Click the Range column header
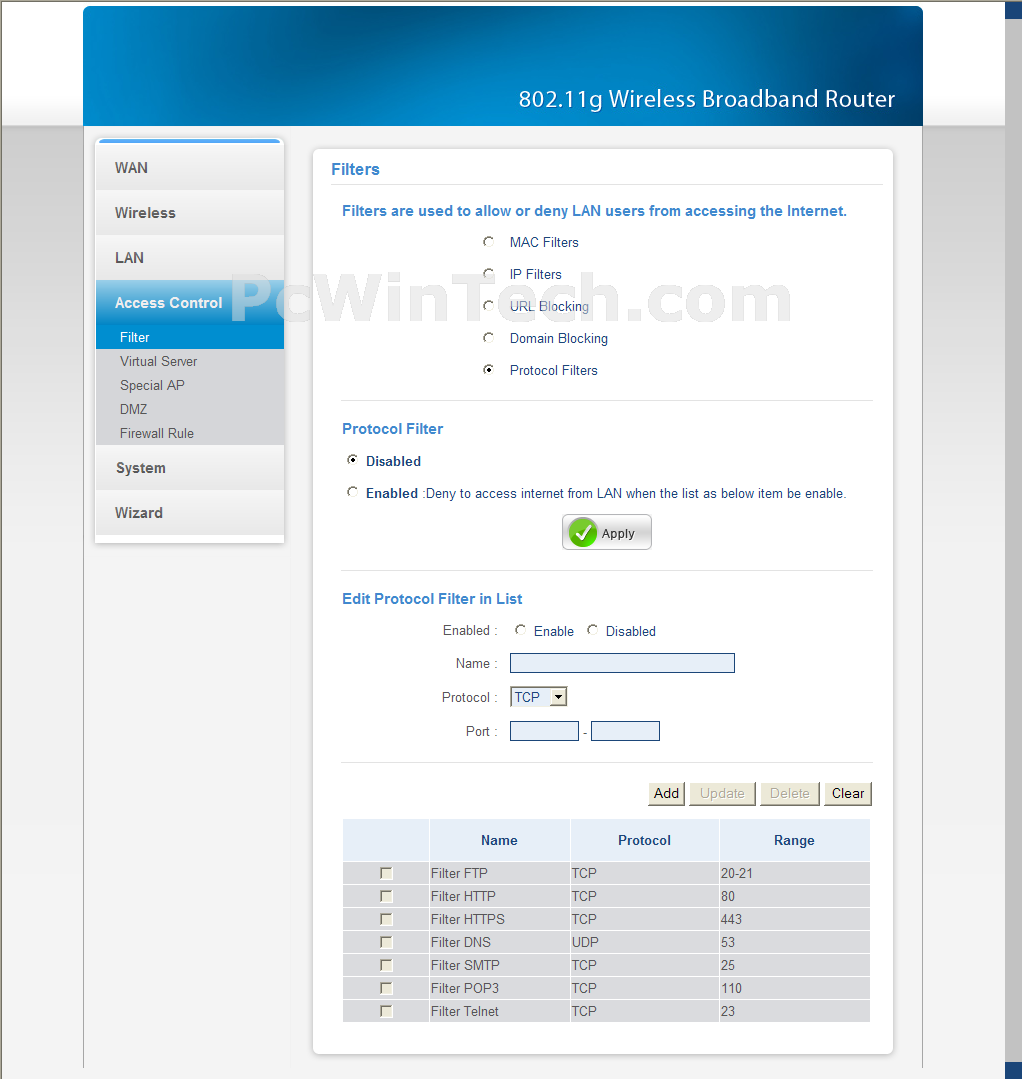 point(795,840)
